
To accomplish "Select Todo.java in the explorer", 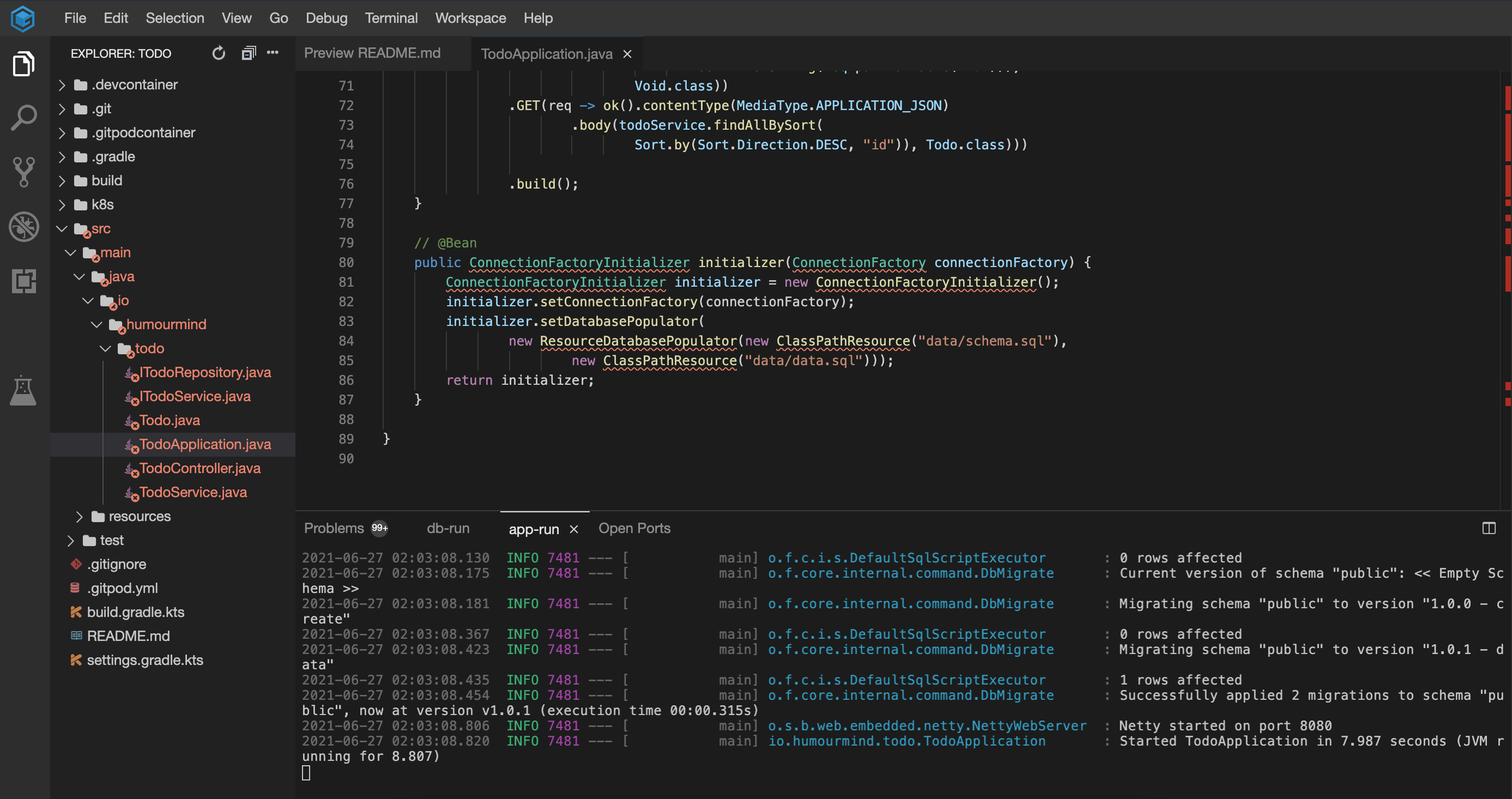I will 169,420.
